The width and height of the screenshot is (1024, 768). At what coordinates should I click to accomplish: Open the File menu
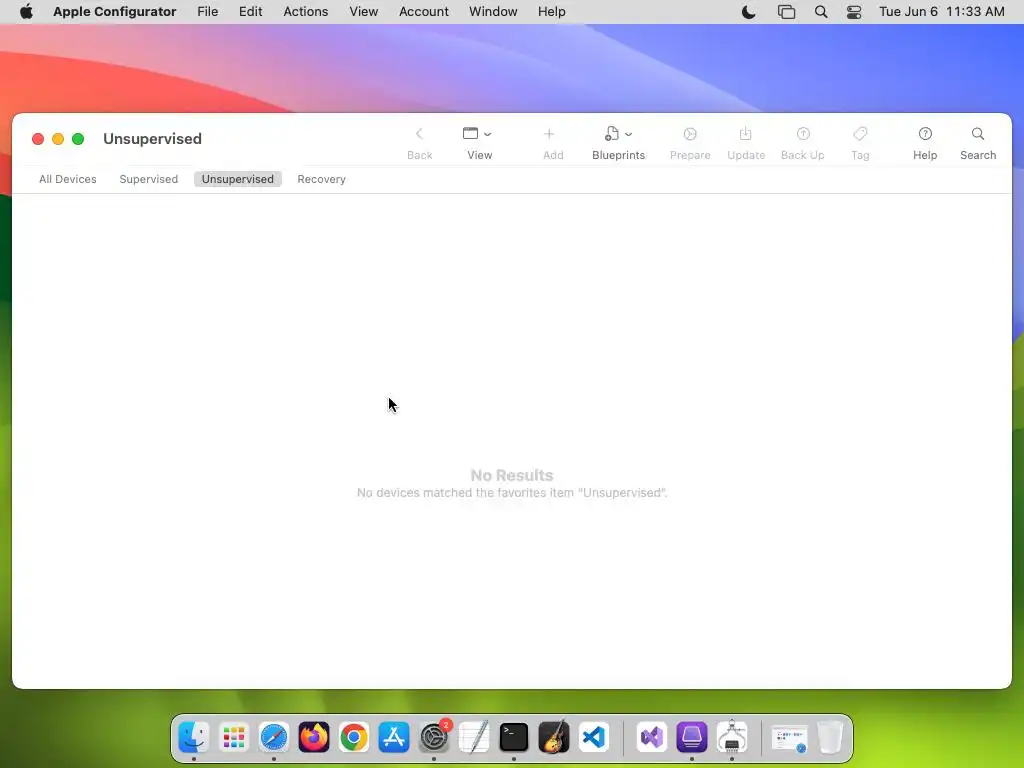[x=208, y=12]
